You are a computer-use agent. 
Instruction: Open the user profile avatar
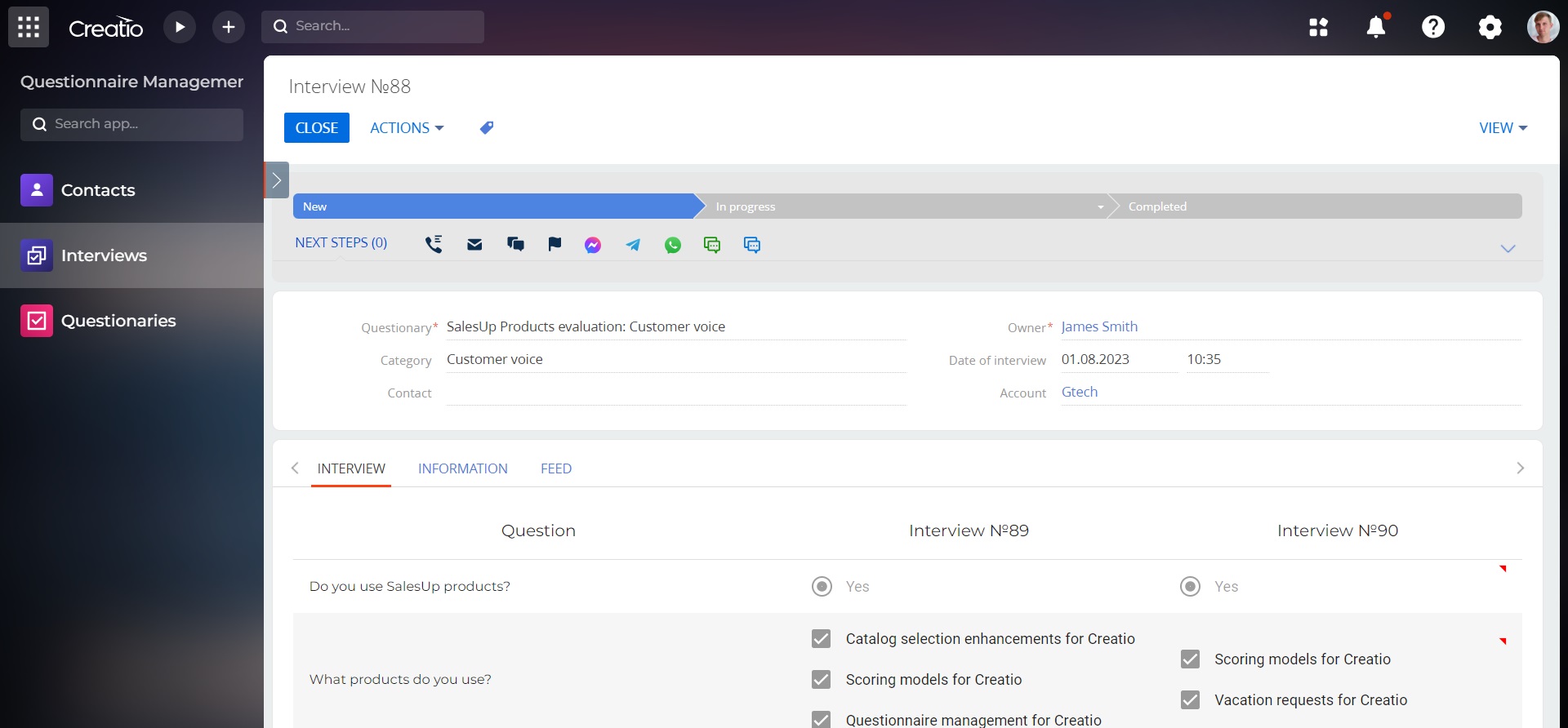[1543, 27]
